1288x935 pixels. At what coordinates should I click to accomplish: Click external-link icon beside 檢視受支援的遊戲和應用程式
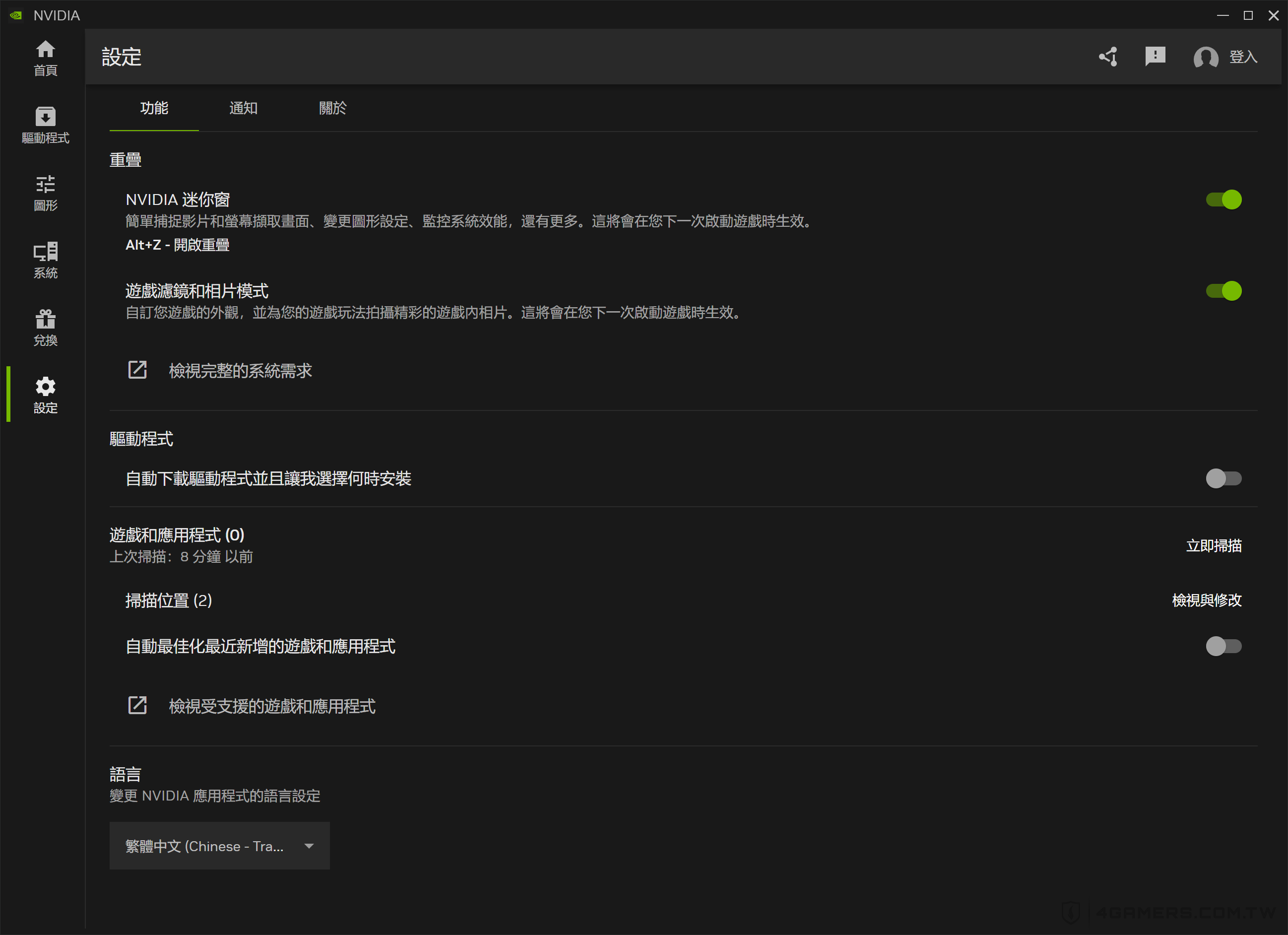(x=137, y=706)
